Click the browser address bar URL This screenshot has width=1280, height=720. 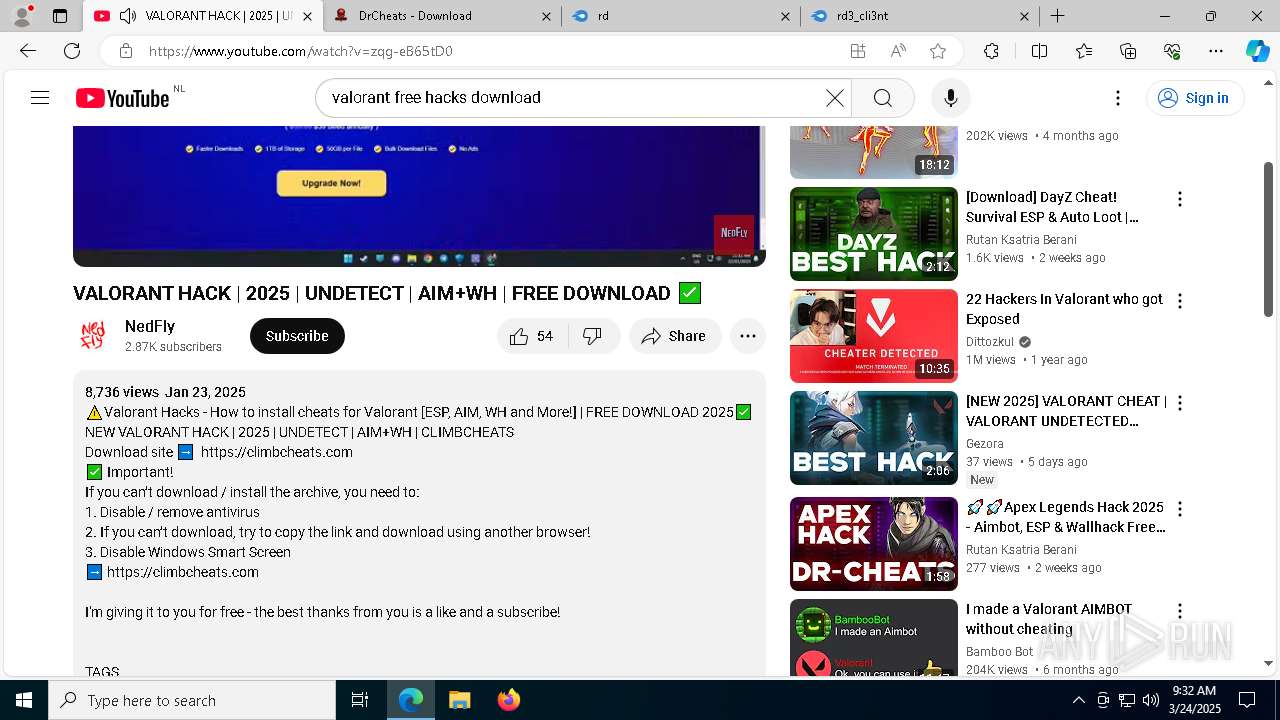tap(300, 51)
